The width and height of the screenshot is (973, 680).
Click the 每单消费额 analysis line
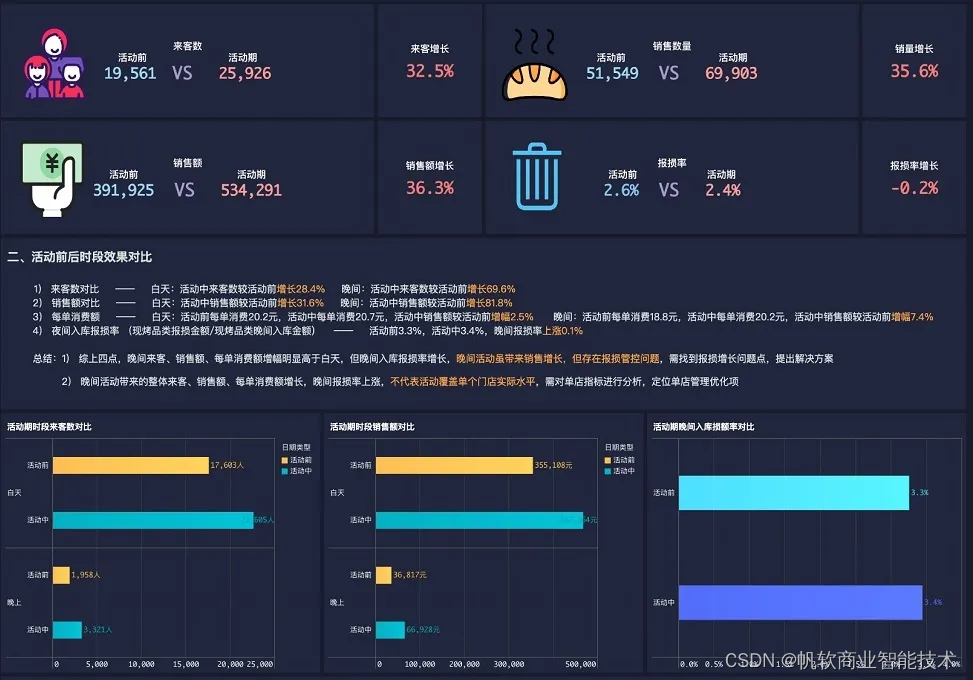pyautogui.click(x=483, y=317)
